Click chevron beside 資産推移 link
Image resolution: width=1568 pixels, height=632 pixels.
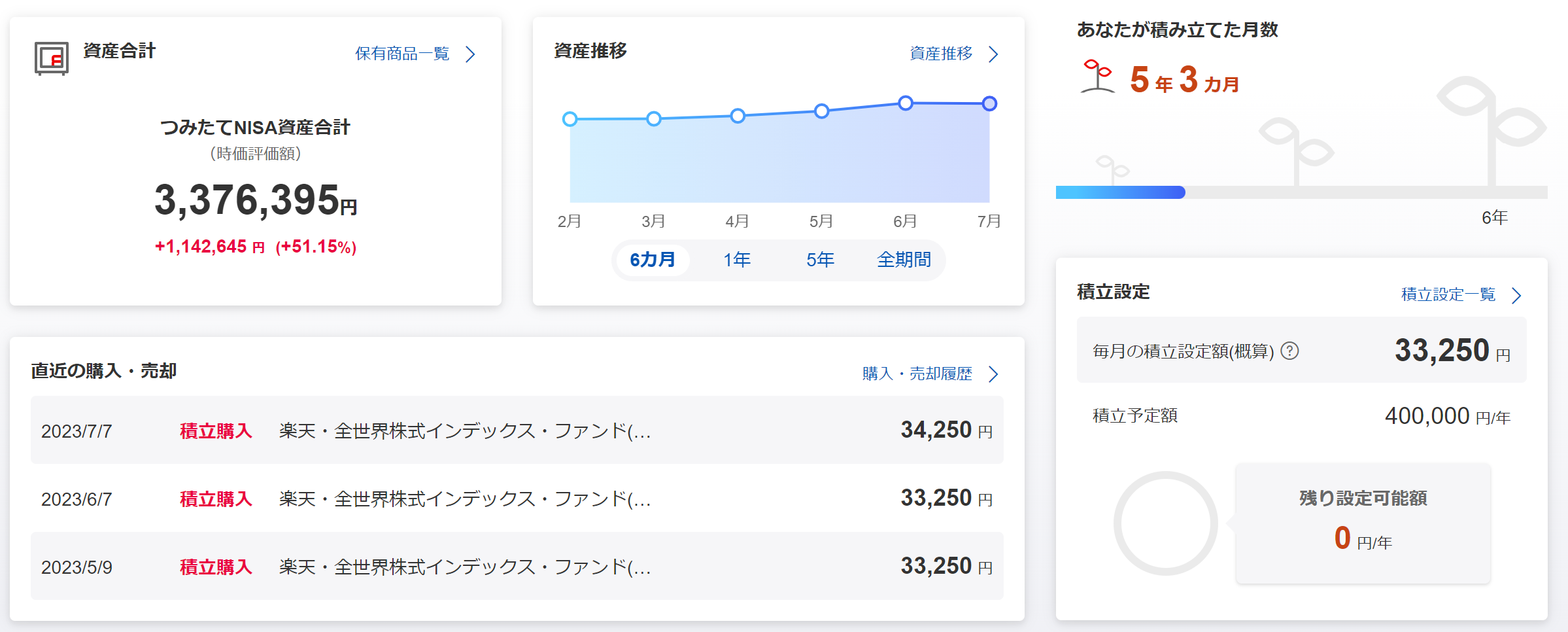993,54
